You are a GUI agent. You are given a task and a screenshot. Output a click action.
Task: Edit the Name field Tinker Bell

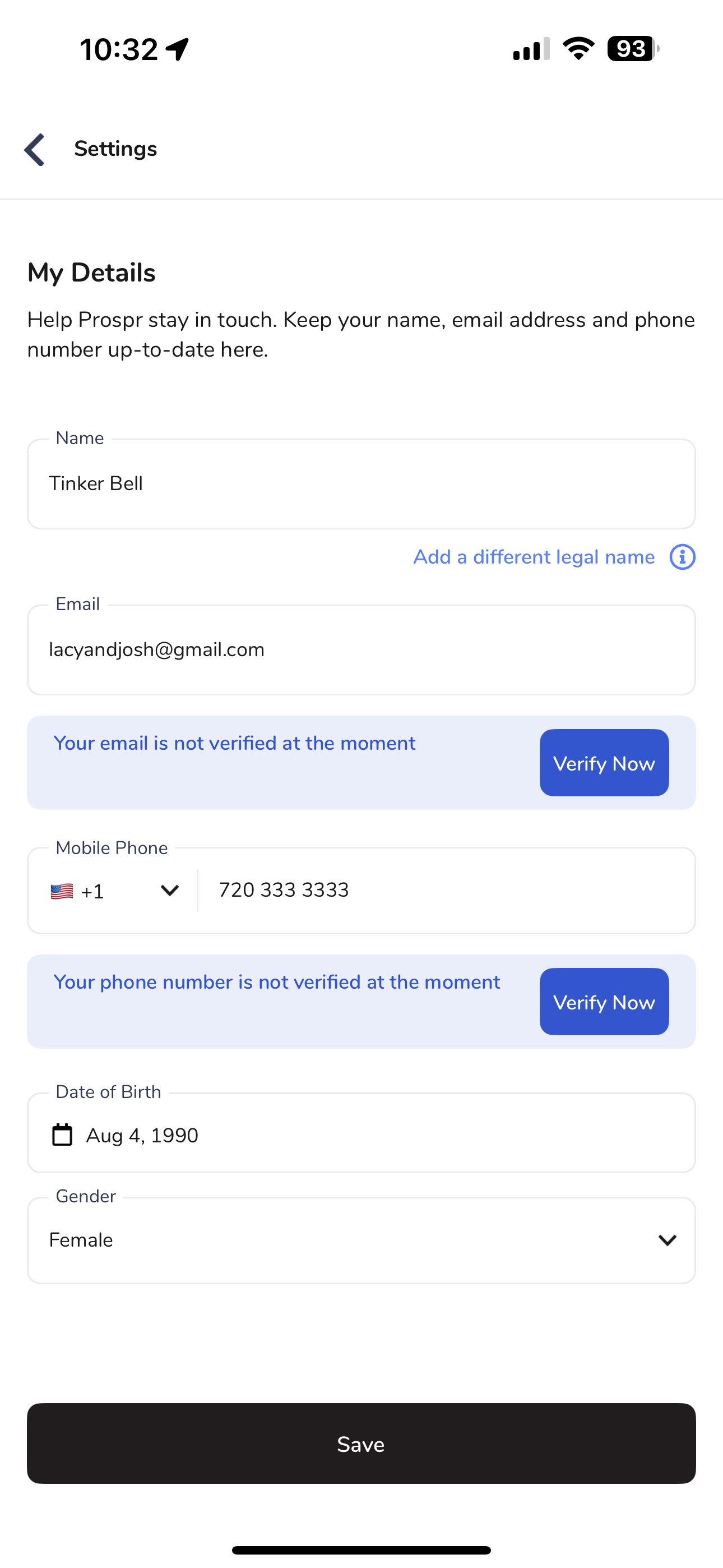tap(361, 484)
